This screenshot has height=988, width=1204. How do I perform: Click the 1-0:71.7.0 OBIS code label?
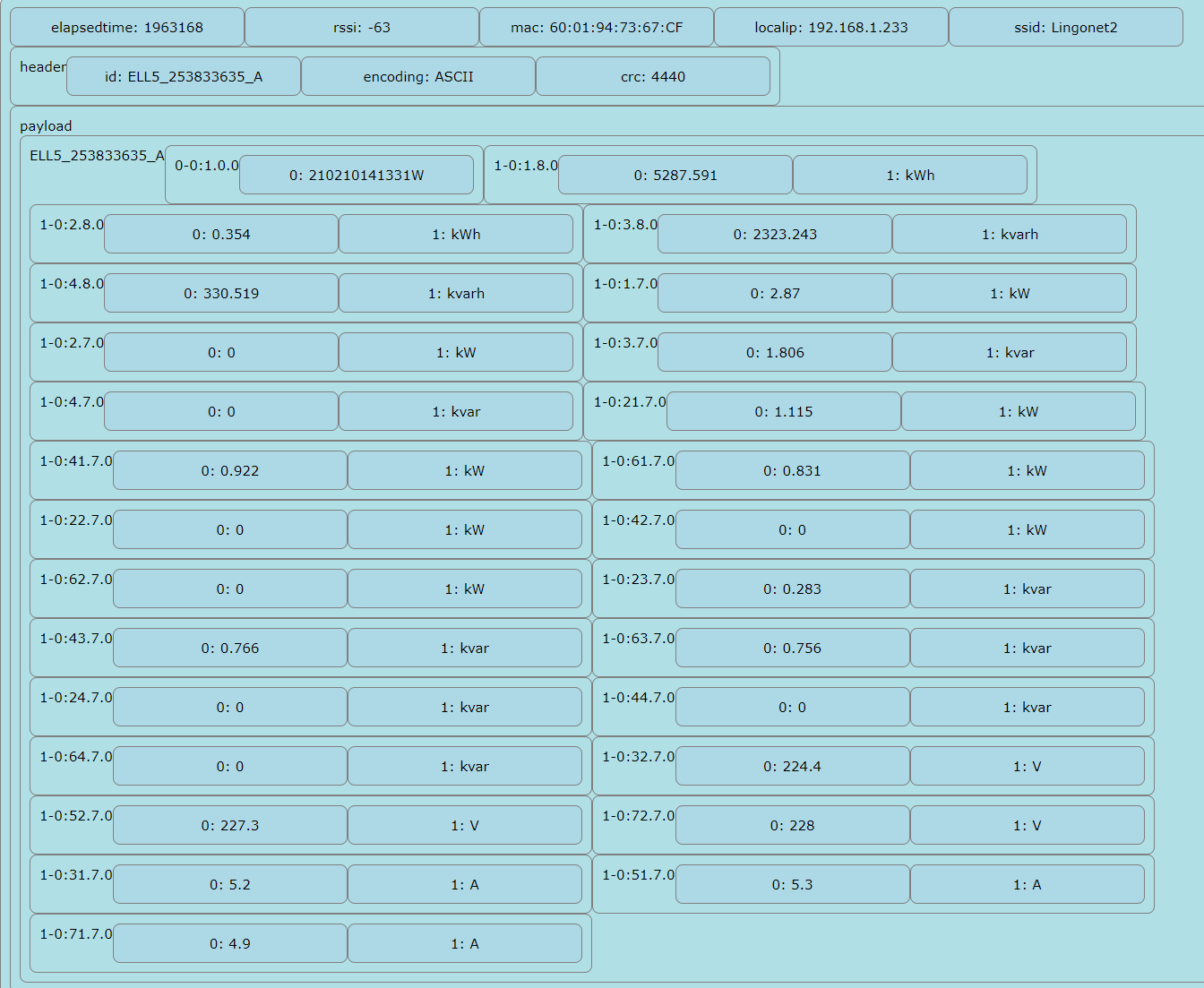point(76,933)
